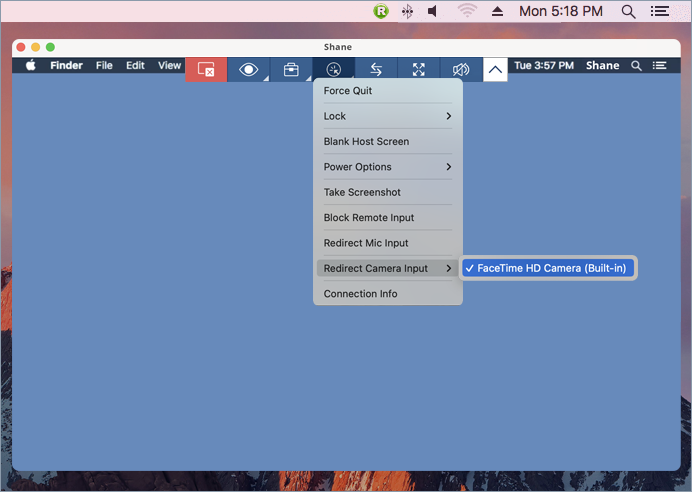This screenshot has height=492, width=692.
Task: Select Take Screenshot menu entry
Action: 362,192
